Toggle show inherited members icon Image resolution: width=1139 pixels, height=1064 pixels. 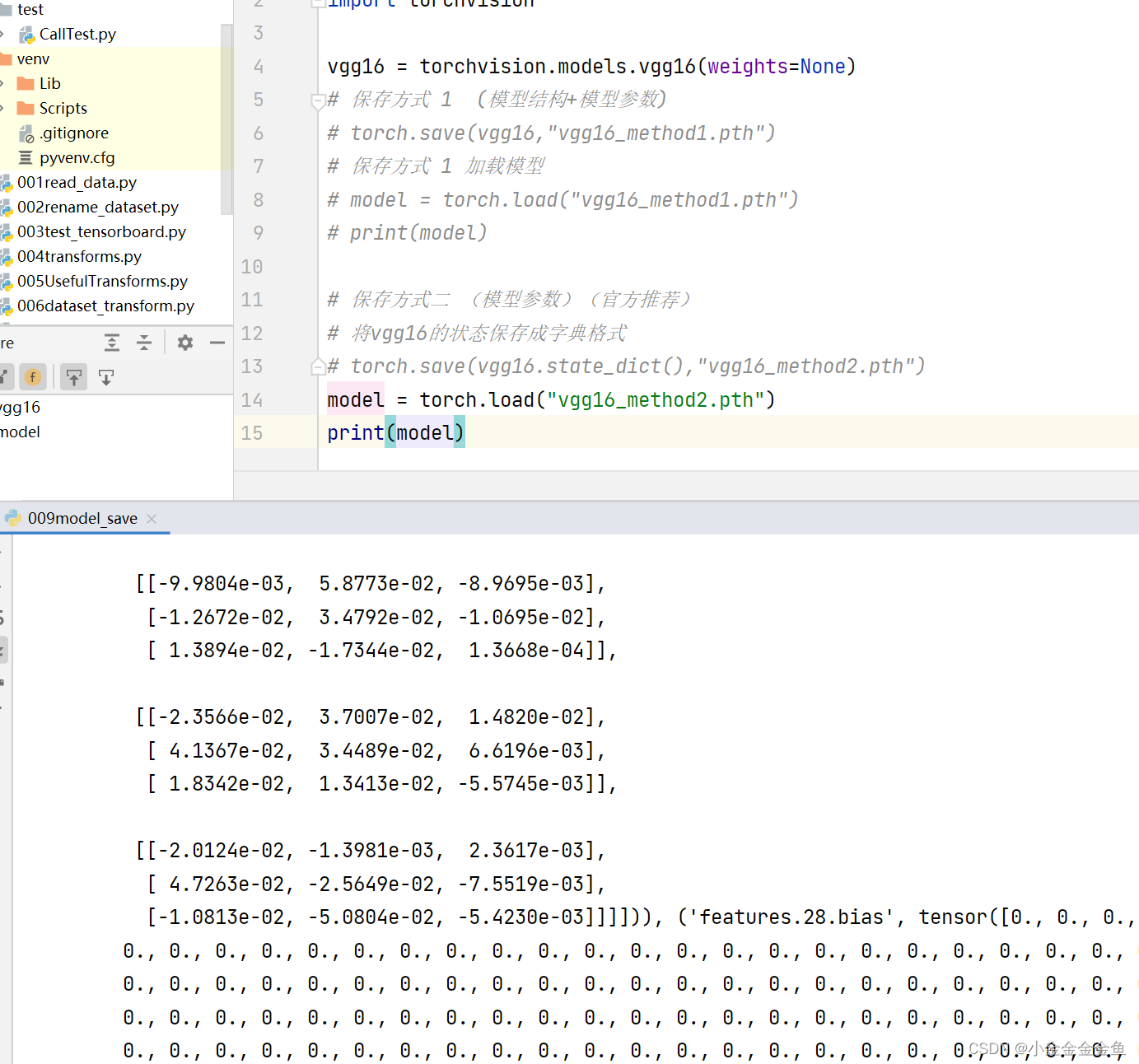[x=4, y=377]
